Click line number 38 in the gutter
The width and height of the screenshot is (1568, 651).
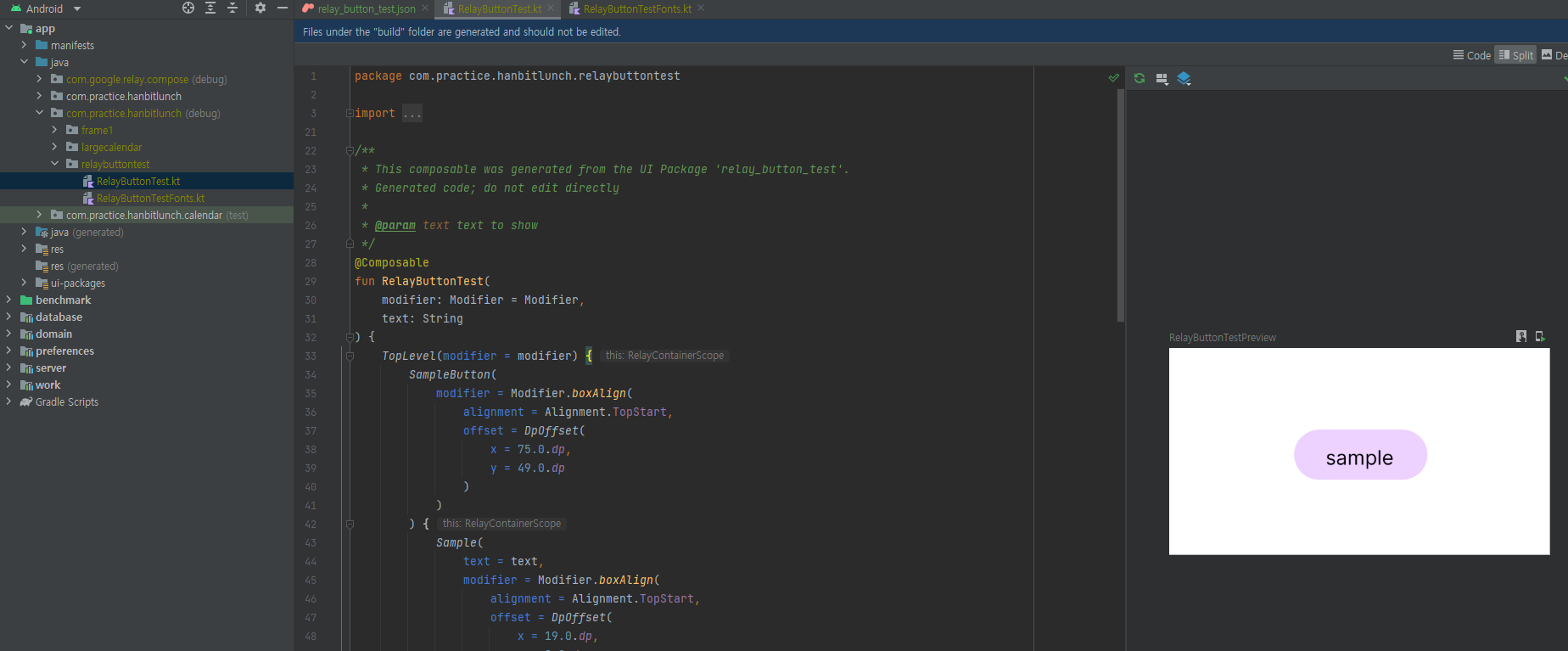(x=311, y=449)
